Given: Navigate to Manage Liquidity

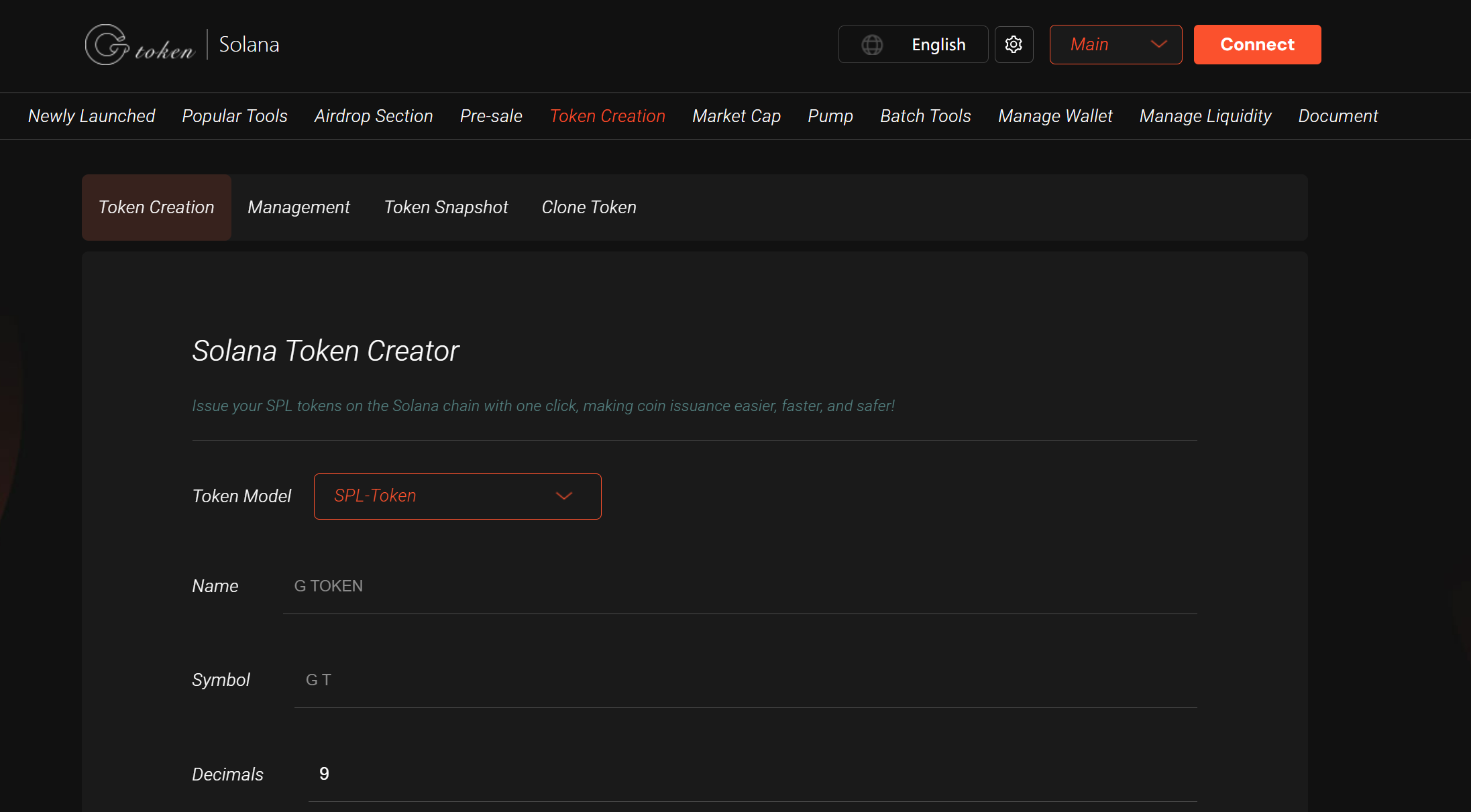Looking at the screenshot, I should (1205, 116).
